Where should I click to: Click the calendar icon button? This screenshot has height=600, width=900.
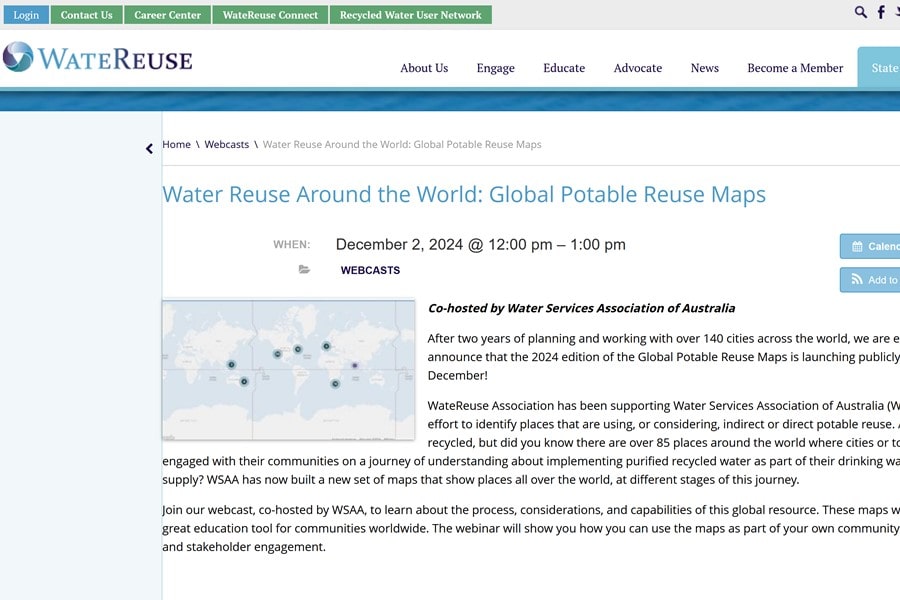pos(857,246)
